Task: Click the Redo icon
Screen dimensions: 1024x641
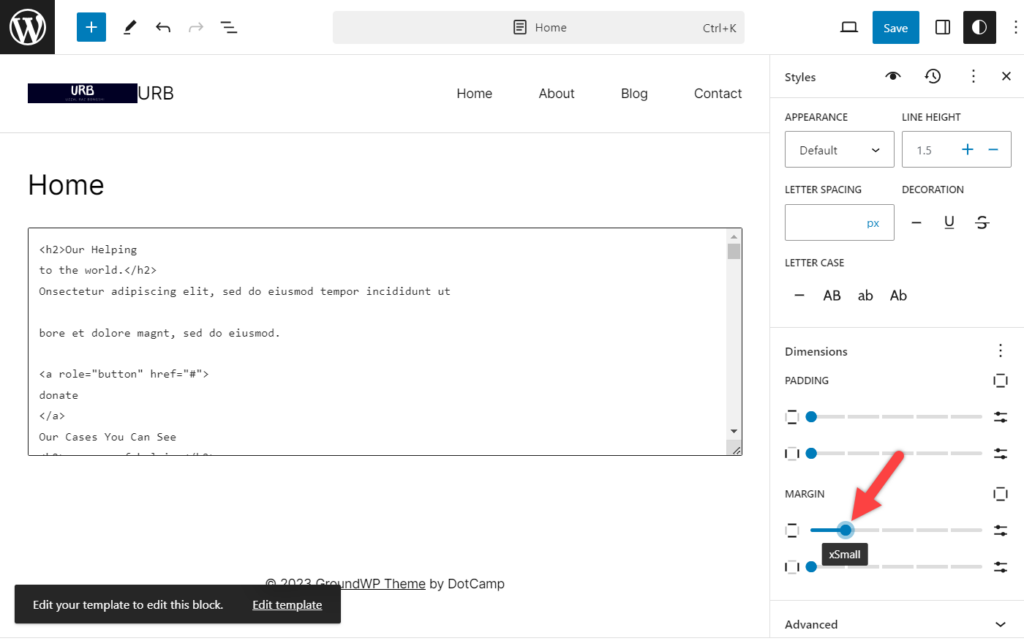Action: (196, 27)
